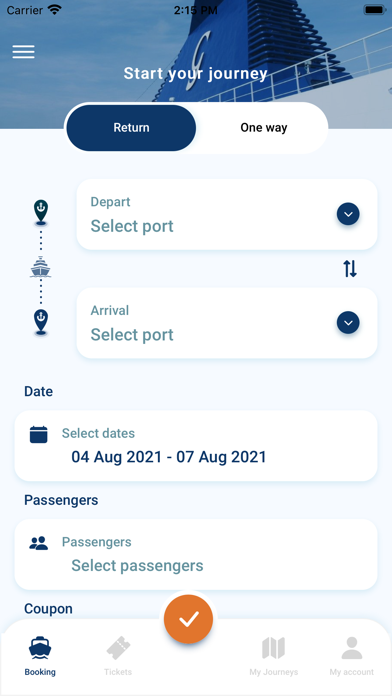Image resolution: width=392 pixels, height=696 pixels.
Task: Open the Tickets tab
Action: pos(118,656)
